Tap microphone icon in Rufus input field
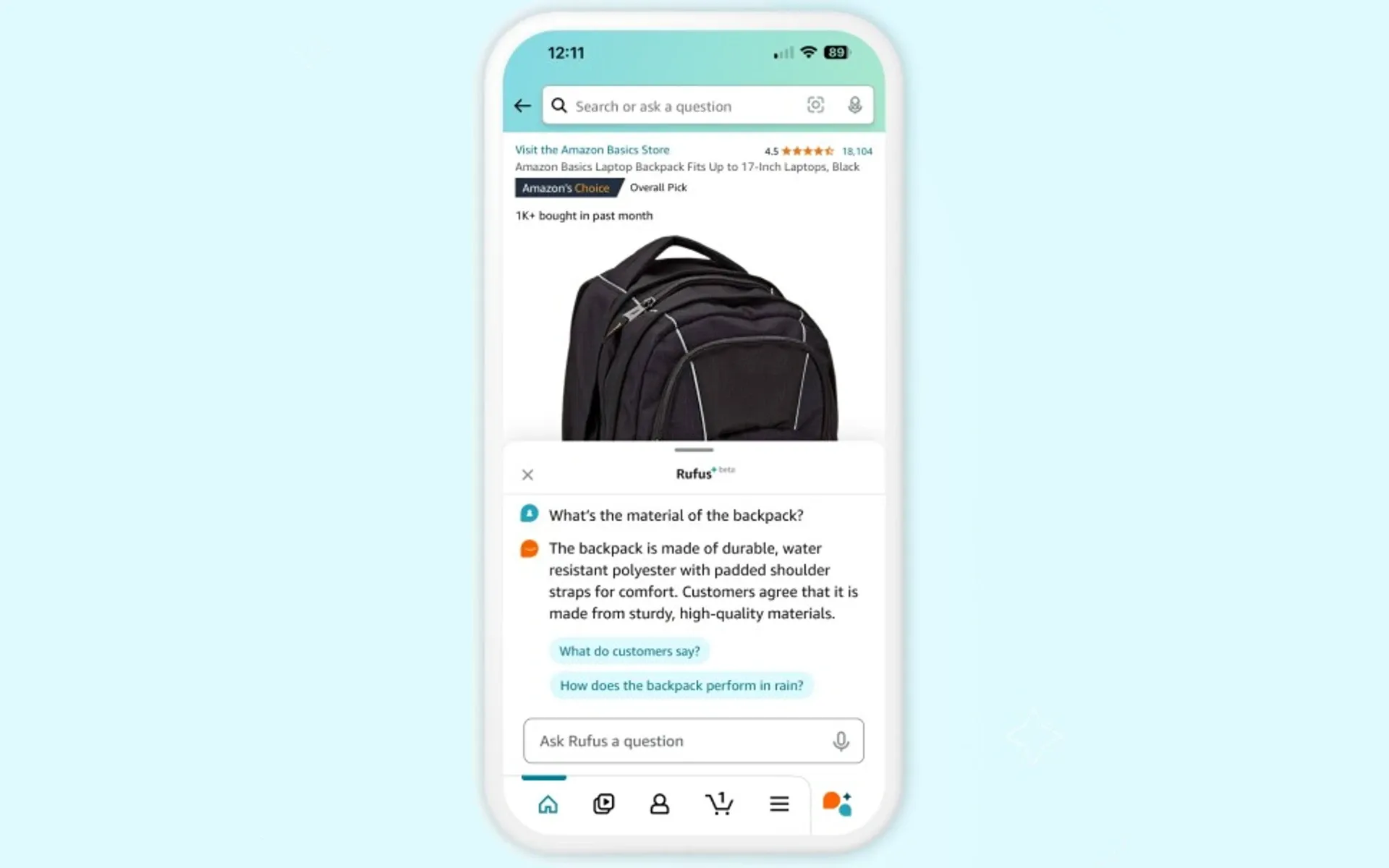 (x=840, y=740)
